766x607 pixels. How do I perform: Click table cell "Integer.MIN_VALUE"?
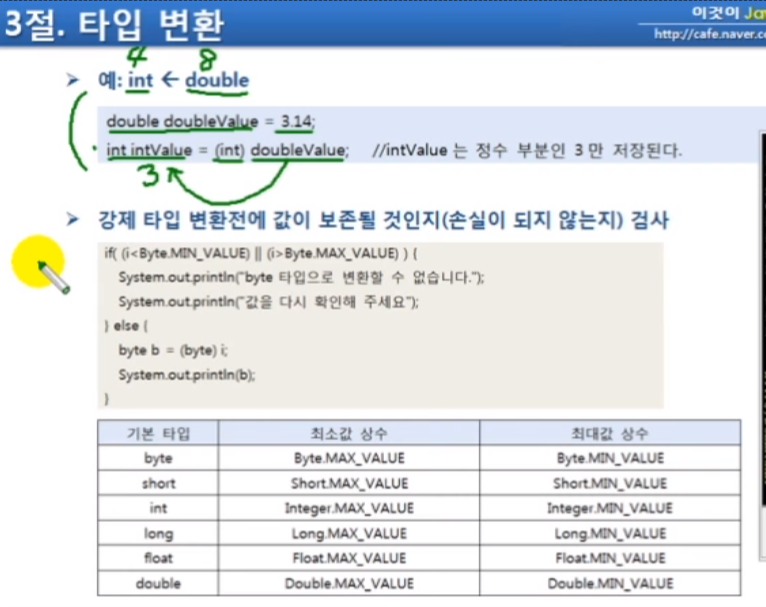(x=610, y=508)
